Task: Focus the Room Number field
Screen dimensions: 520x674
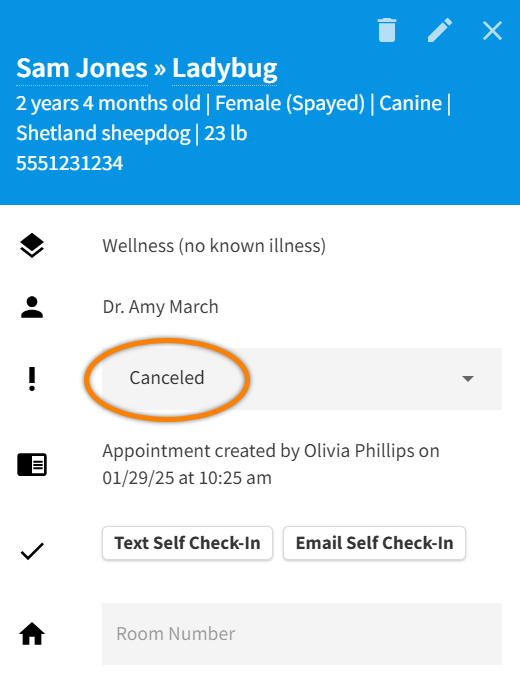Action: [302, 634]
